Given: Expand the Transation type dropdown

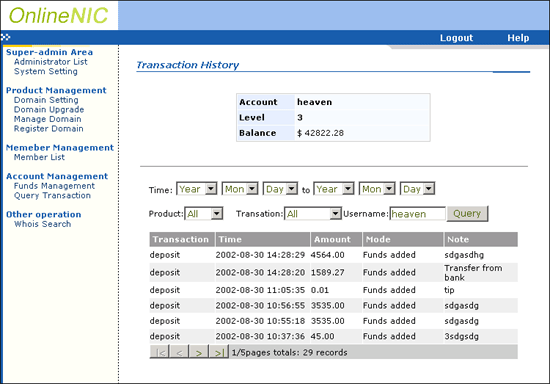Looking at the screenshot, I should 313,214.
